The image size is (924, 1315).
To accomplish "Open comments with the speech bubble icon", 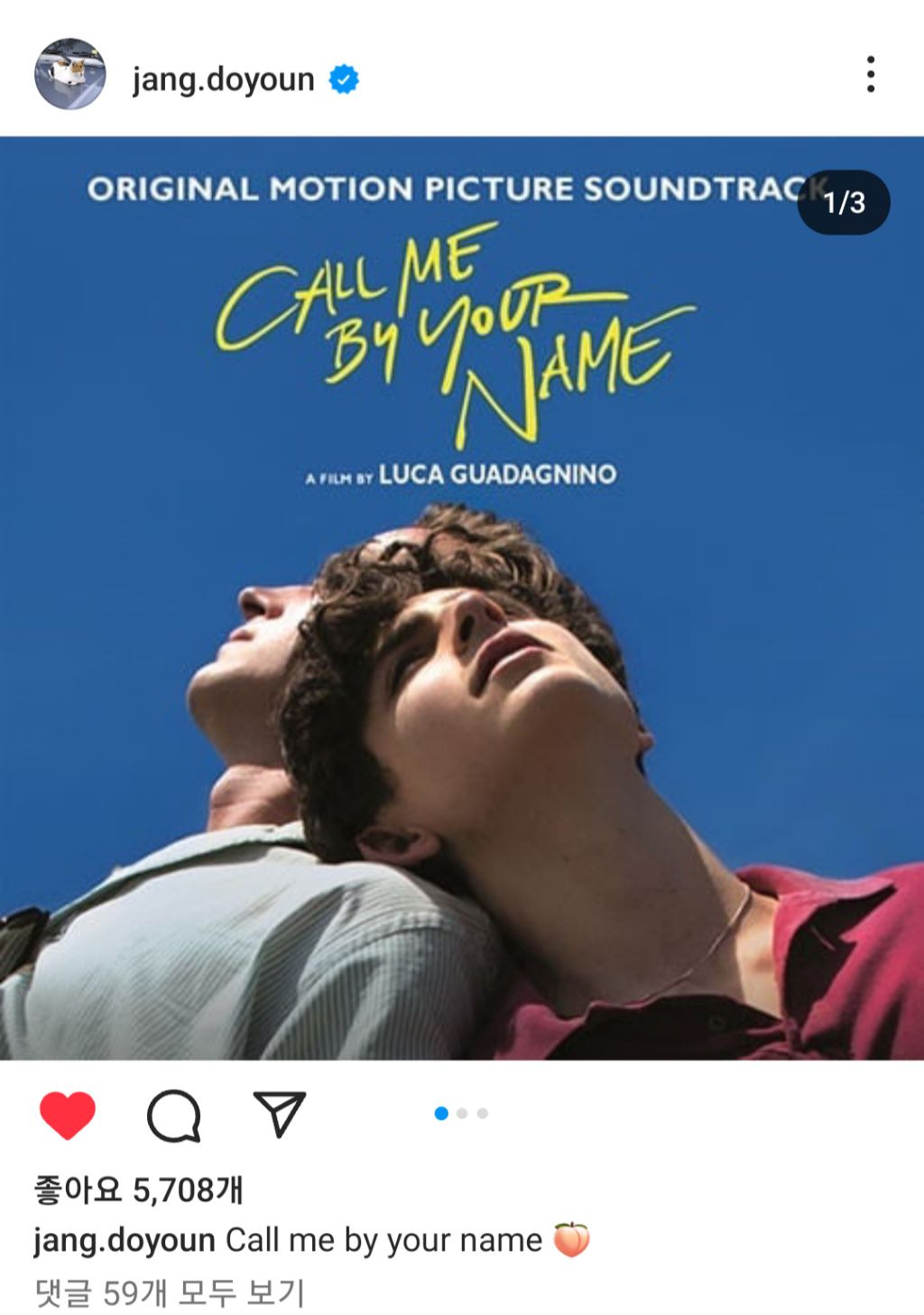I will point(173,1116).
